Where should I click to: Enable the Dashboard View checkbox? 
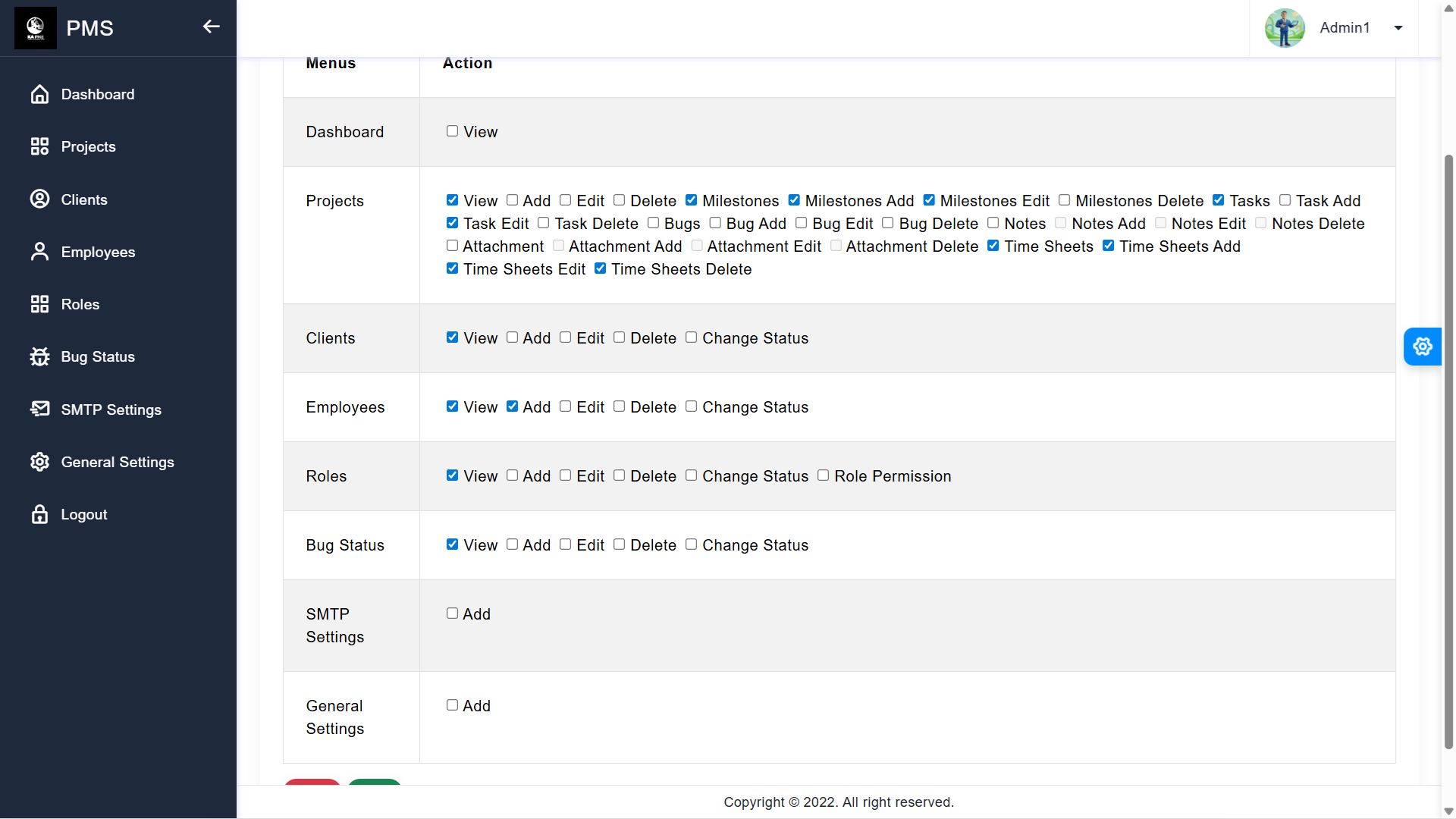tap(453, 131)
